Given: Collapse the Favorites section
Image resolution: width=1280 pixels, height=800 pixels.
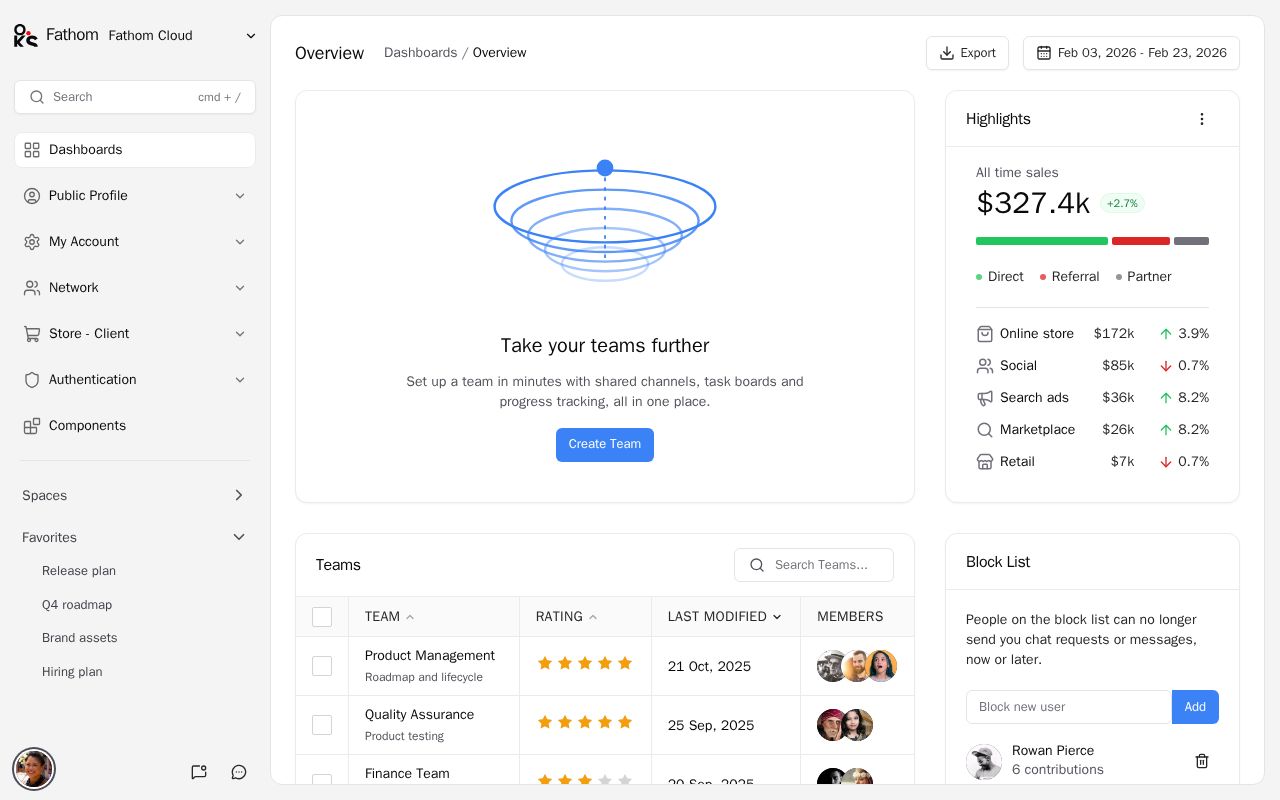Looking at the screenshot, I should click(135, 538).
